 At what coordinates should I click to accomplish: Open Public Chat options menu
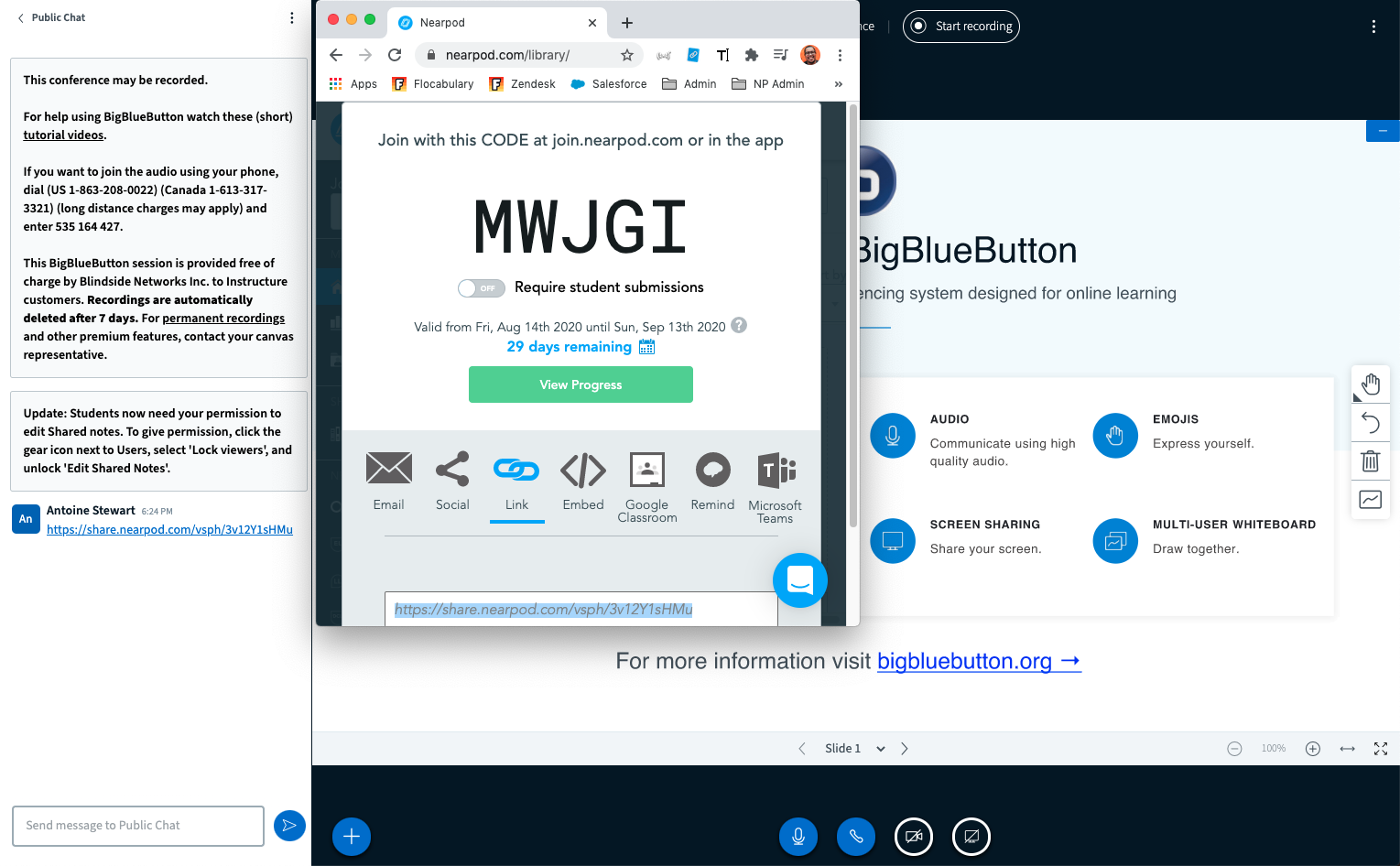click(x=292, y=18)
